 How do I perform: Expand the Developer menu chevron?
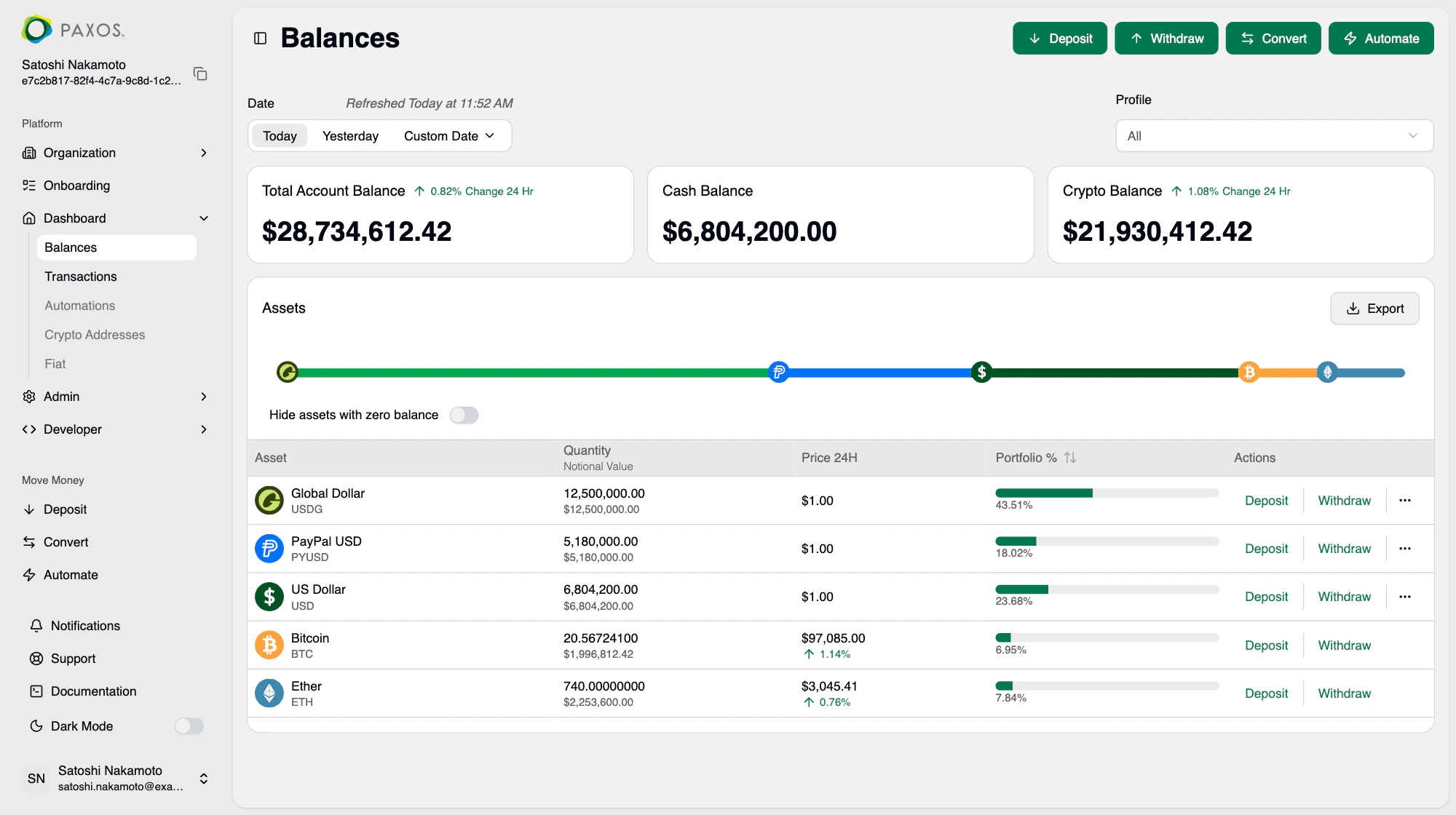coord(204,429)
